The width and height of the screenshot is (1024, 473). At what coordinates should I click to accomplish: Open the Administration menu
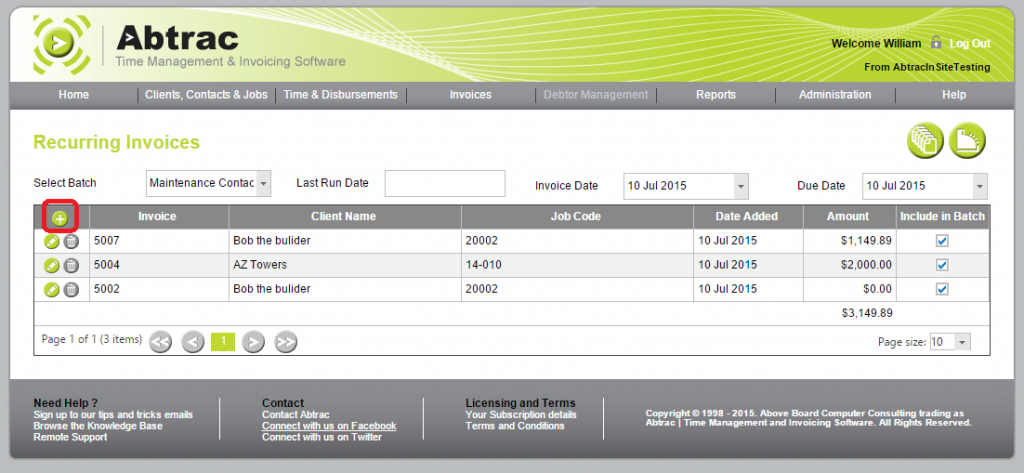tap(835, 95)
